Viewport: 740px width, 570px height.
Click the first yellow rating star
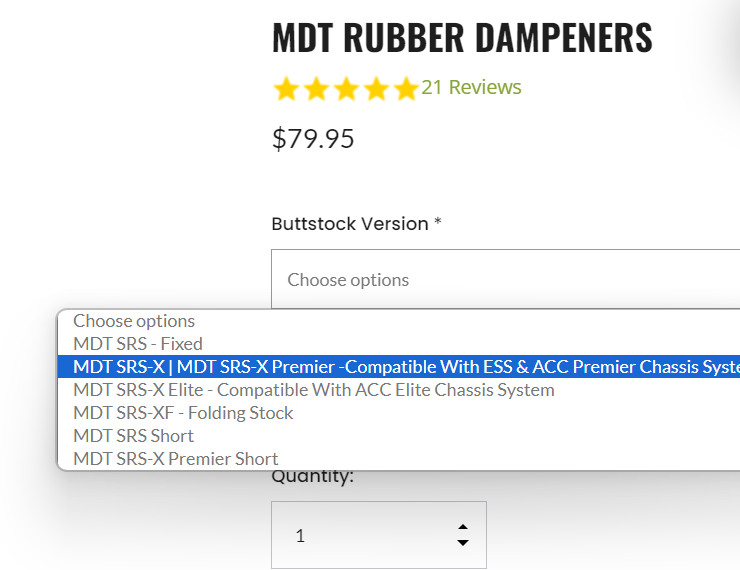tap(286, 90)
